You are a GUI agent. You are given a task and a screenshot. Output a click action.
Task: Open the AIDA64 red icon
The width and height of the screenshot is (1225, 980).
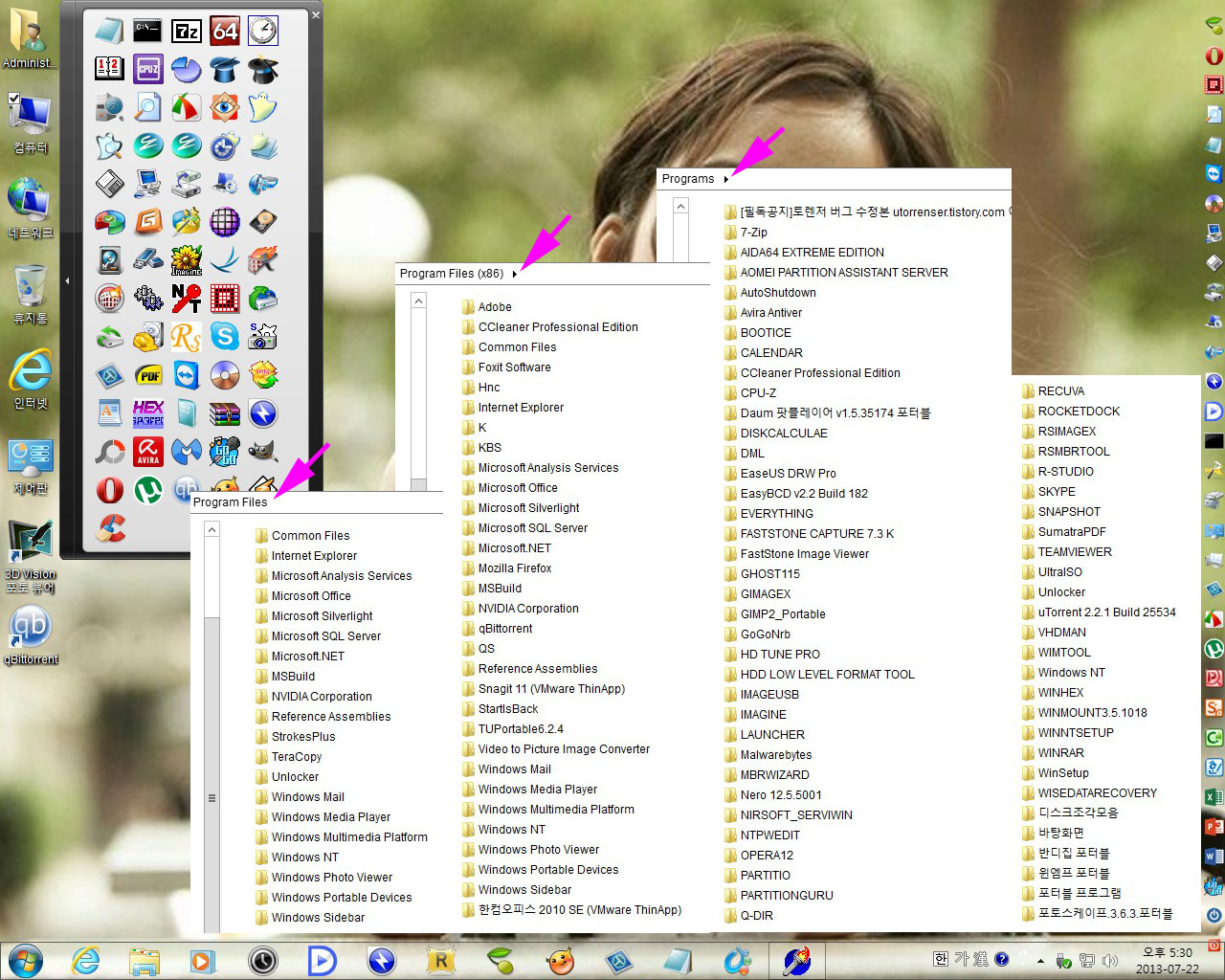(225, 31)
